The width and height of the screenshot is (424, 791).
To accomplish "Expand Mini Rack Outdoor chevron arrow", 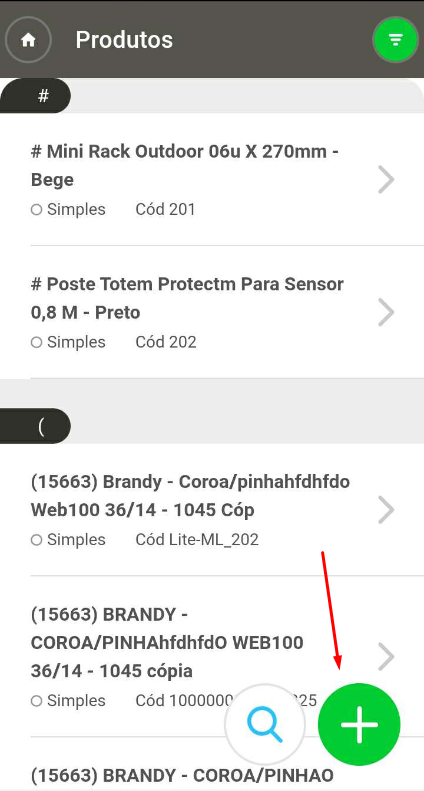I will pyautogui.click(x=386, y=180).
